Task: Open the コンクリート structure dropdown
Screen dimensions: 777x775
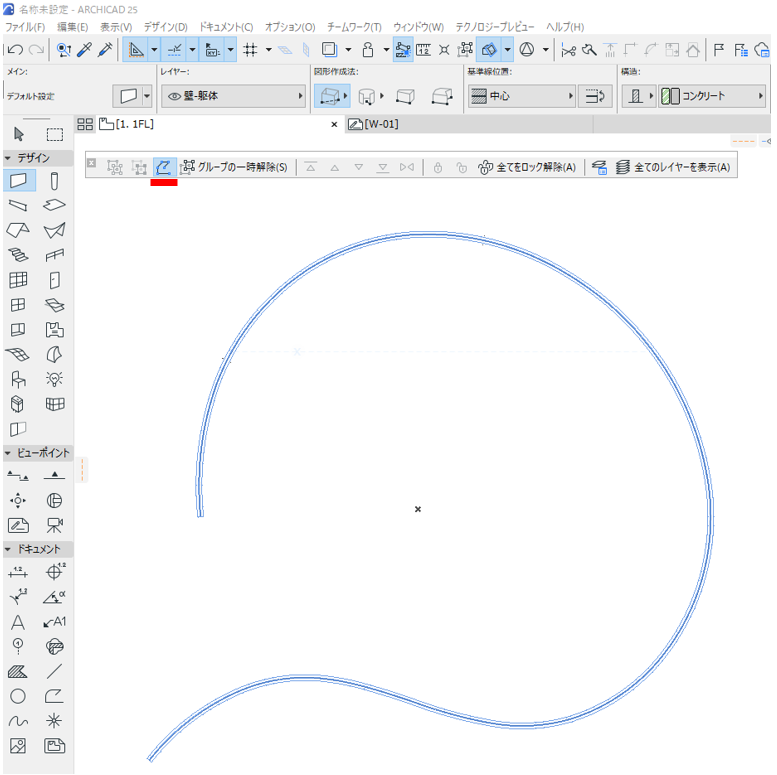Action: click(712, 96)
